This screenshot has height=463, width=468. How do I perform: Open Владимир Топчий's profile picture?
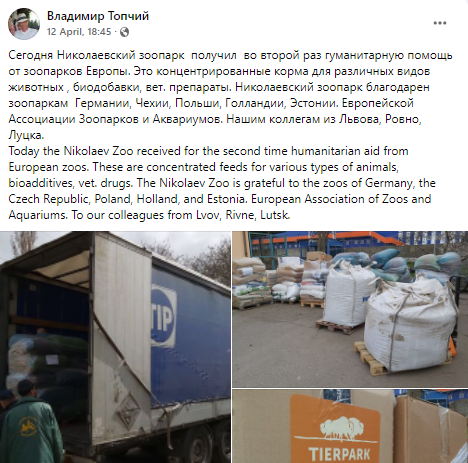pos(24,24)
